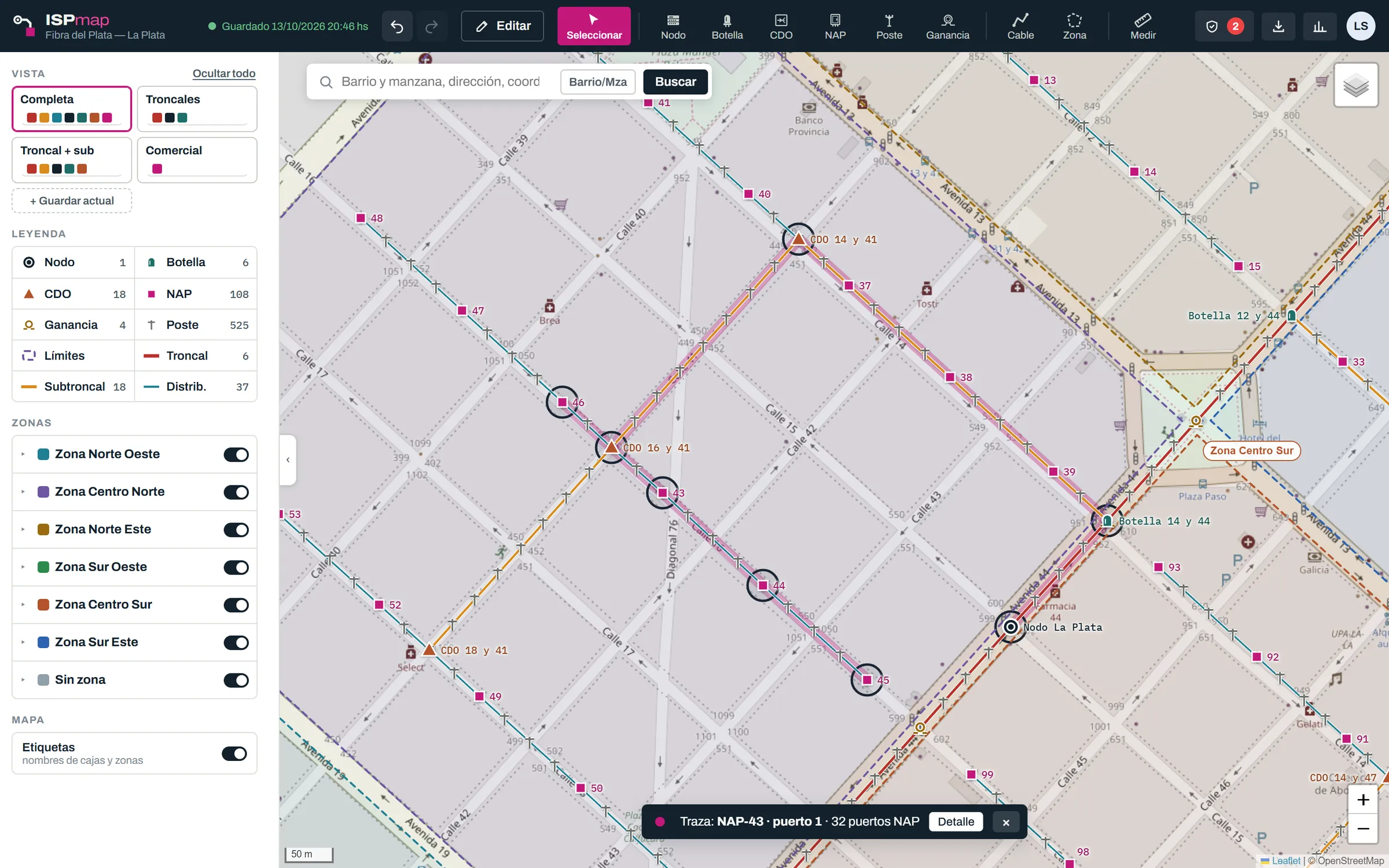Pick the NAP tool
The image size is (1389, 868).
[835, 26]
